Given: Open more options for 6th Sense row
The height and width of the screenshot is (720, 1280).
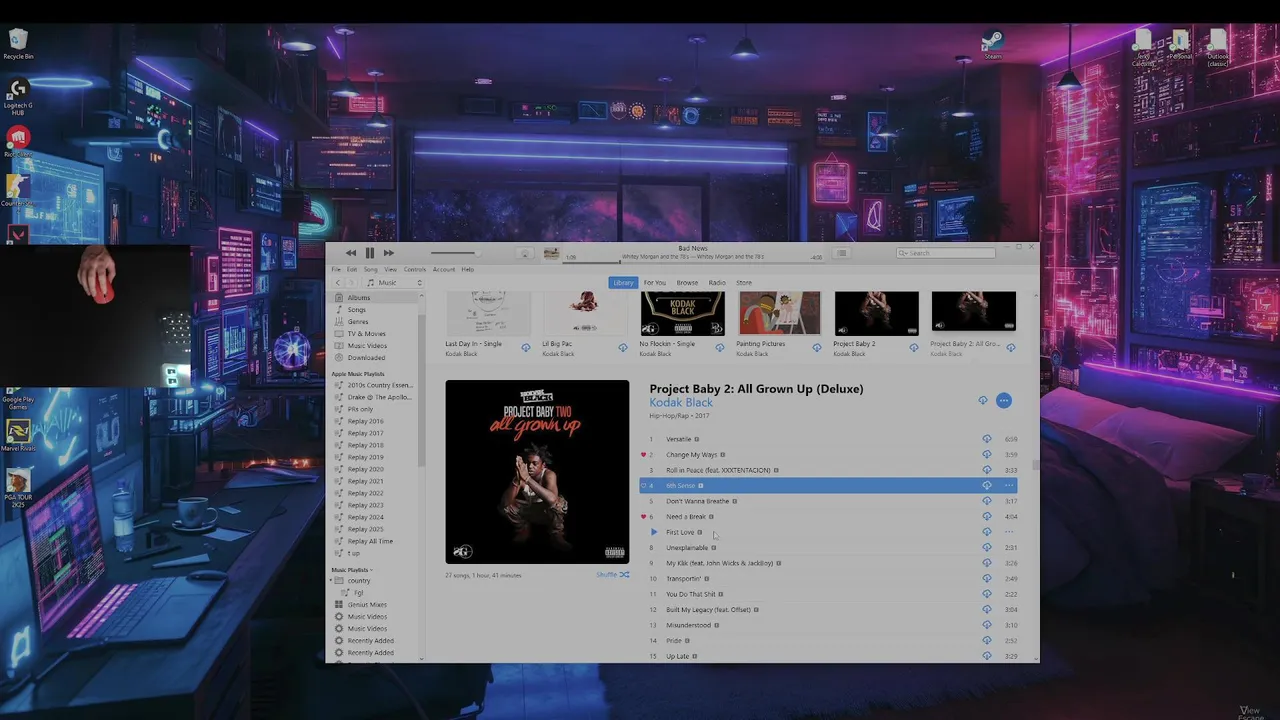Looking at the screenshot, I should pyautogui.click(x=1008, y=486).
